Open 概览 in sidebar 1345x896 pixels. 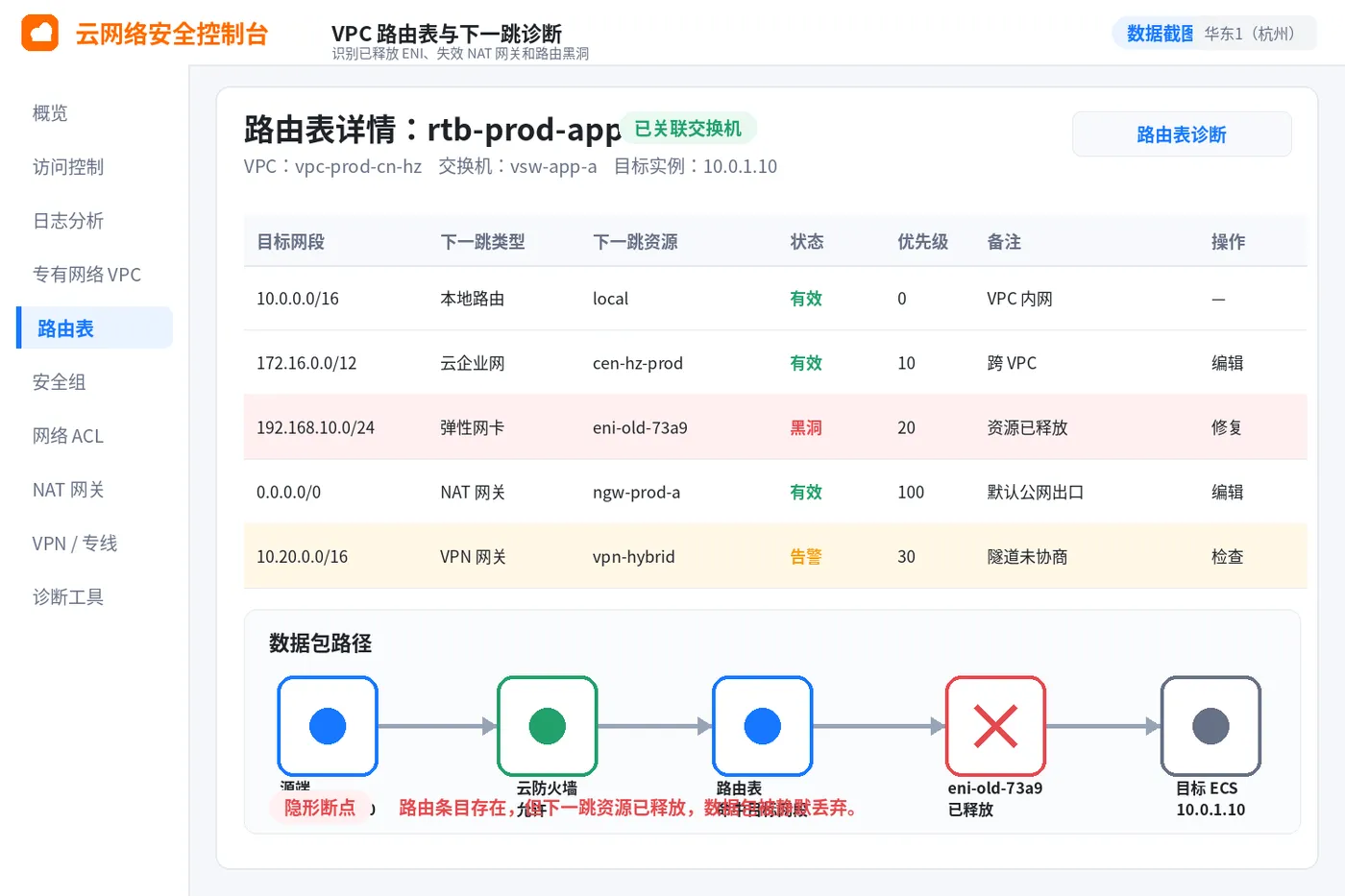[x=50, y=113]
